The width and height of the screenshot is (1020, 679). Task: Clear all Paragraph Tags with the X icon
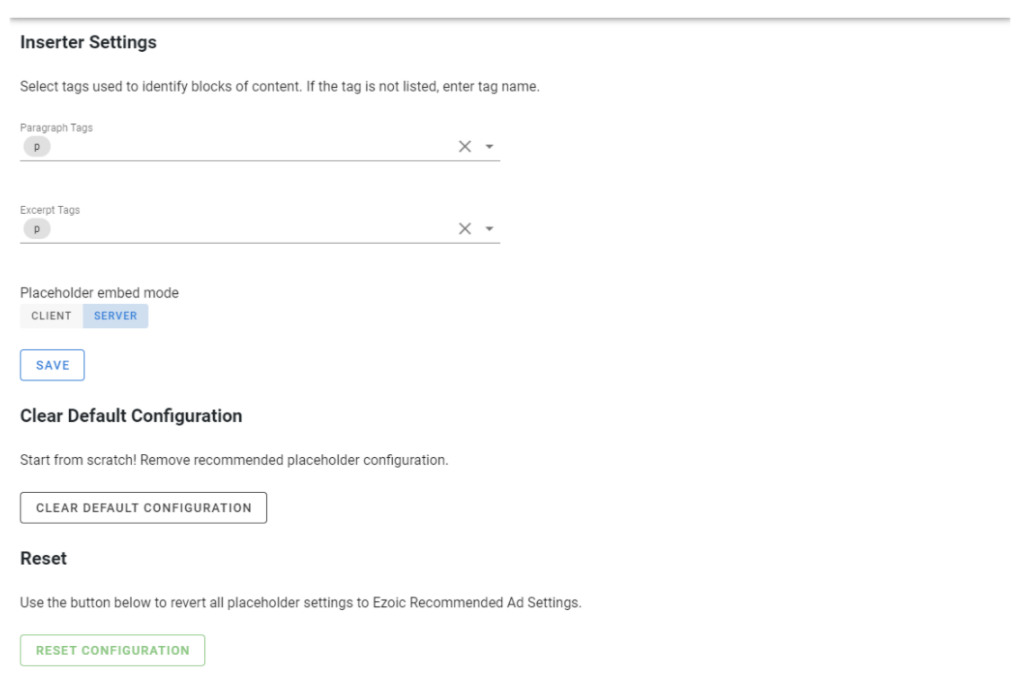coord(464,147)
